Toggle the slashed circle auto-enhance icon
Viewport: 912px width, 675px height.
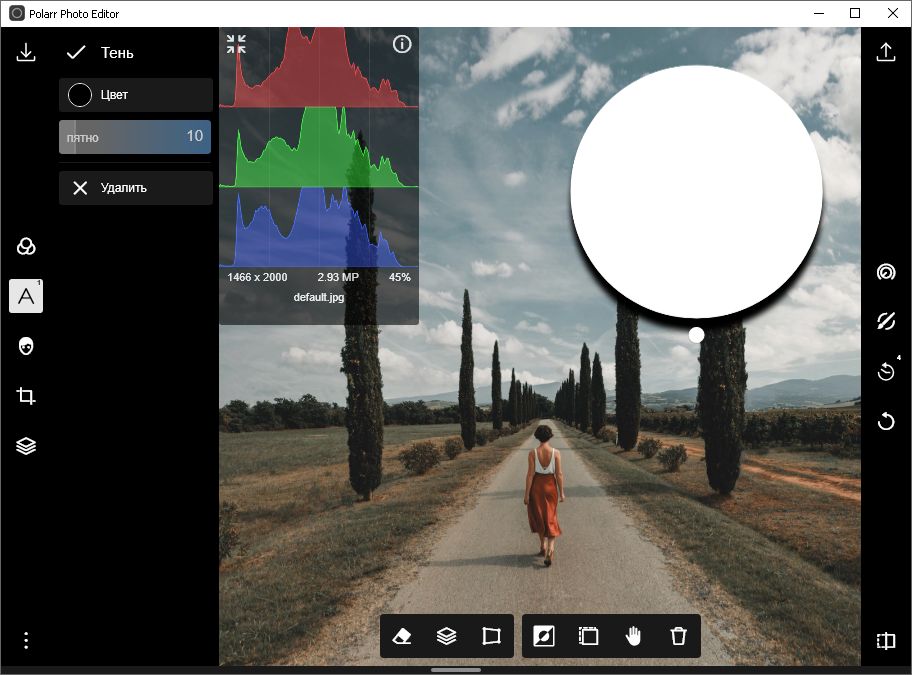click(x=886, y=321)
